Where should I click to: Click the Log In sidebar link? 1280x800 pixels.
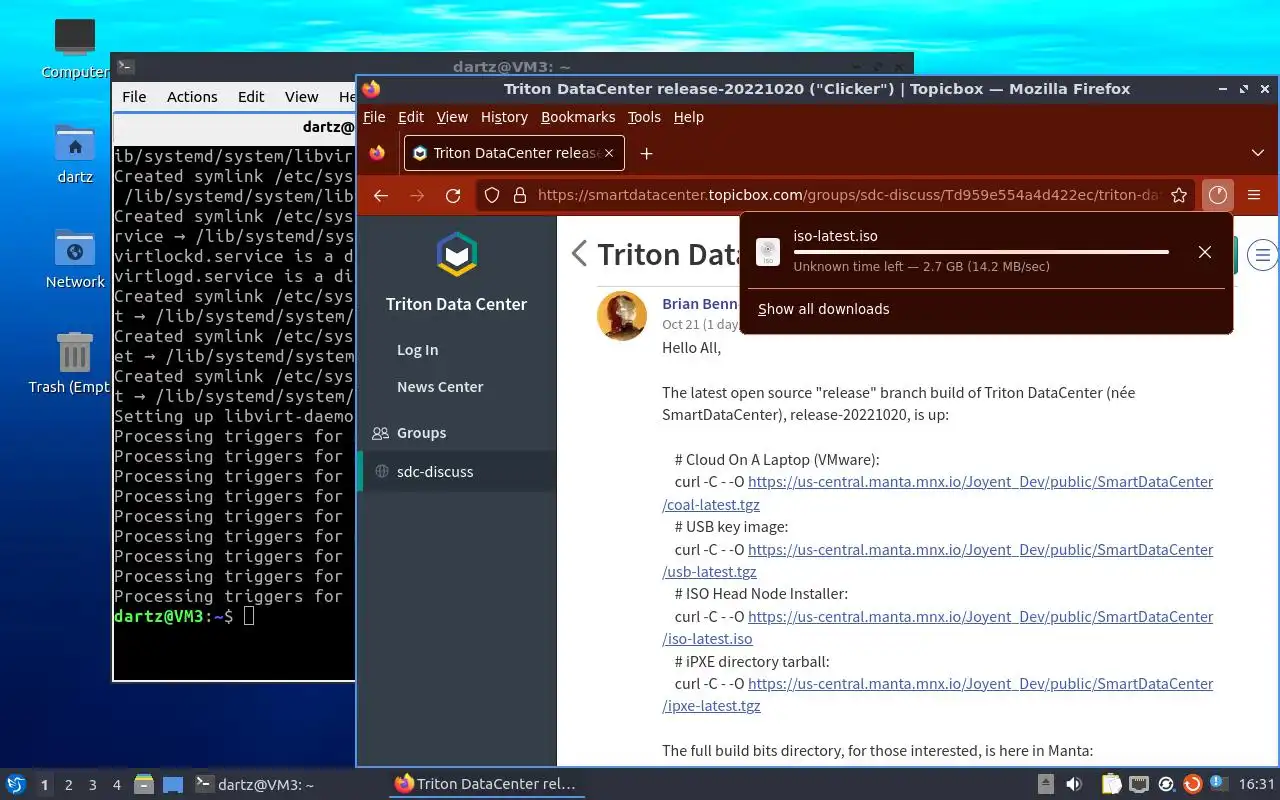click(x=417, y=350)
